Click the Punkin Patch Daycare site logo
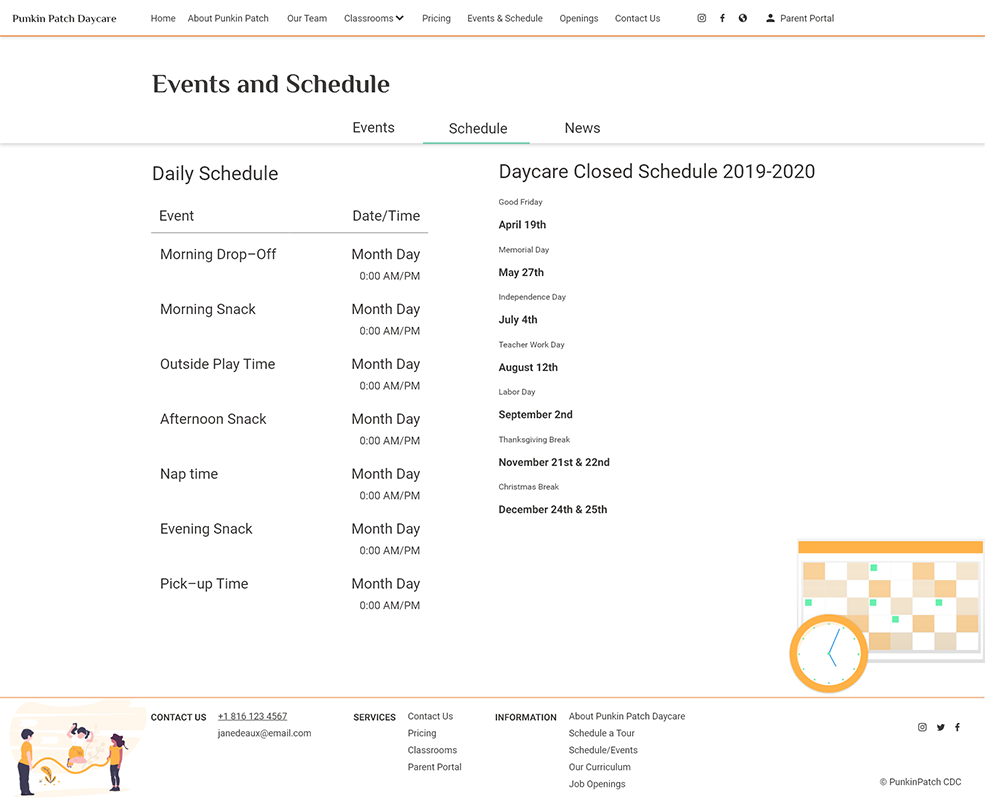This screenshot has width=985, height=800. point(64,18)
